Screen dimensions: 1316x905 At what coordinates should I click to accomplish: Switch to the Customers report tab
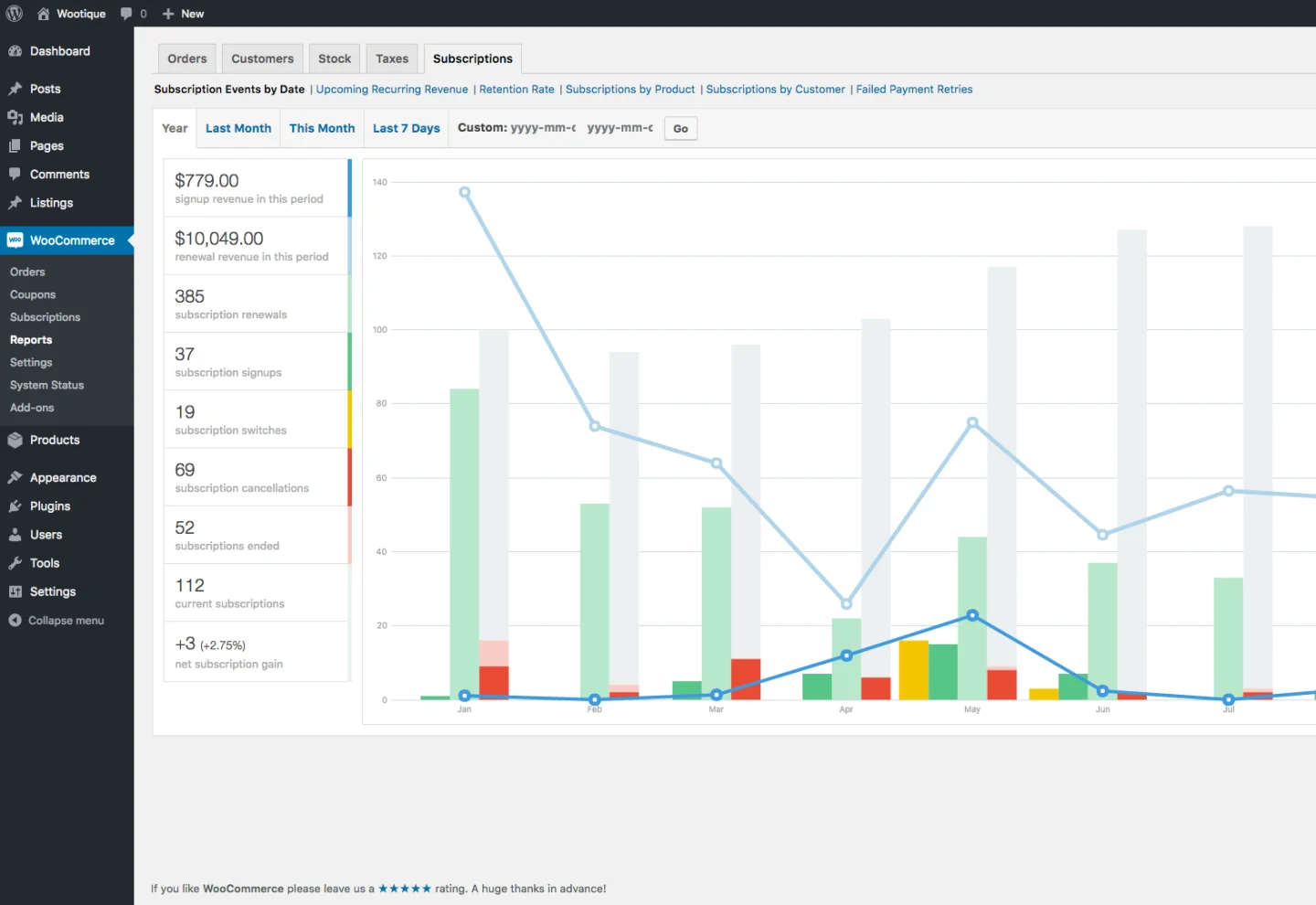pyautogui.click(x=262, y=59)
